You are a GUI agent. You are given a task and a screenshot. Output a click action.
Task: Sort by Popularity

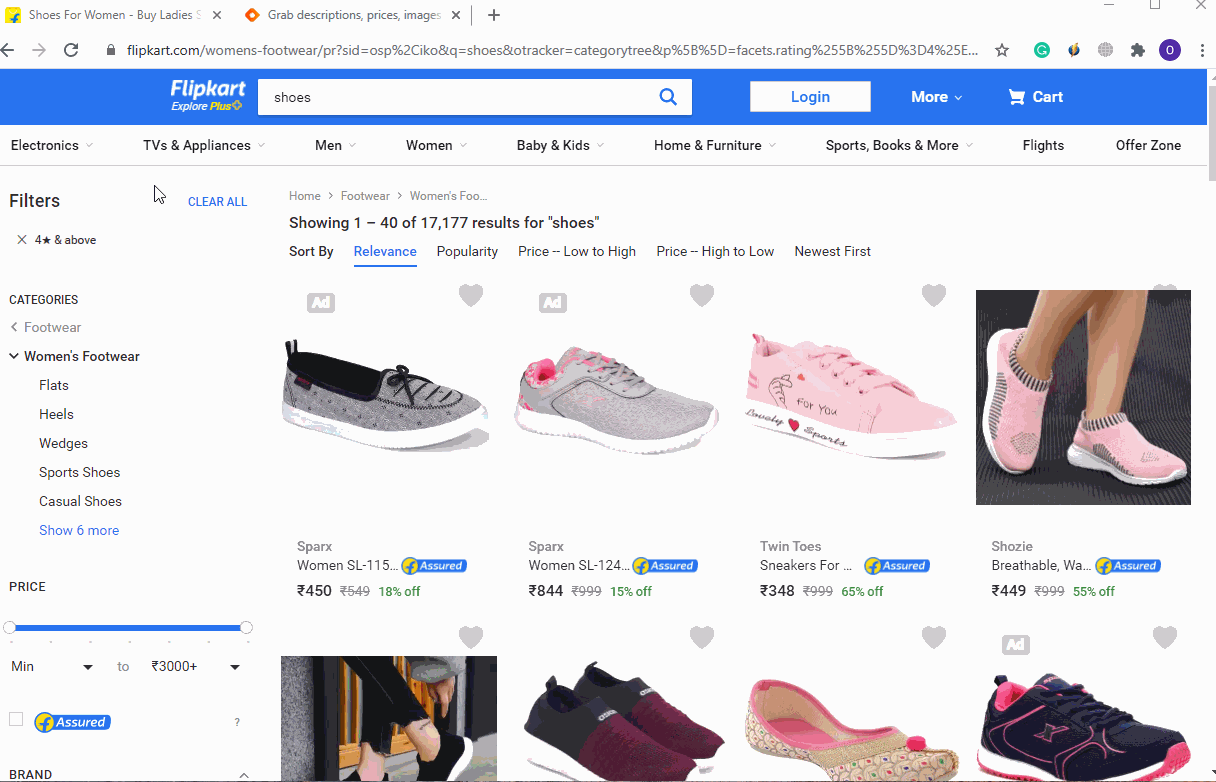(x=467, y=251)
